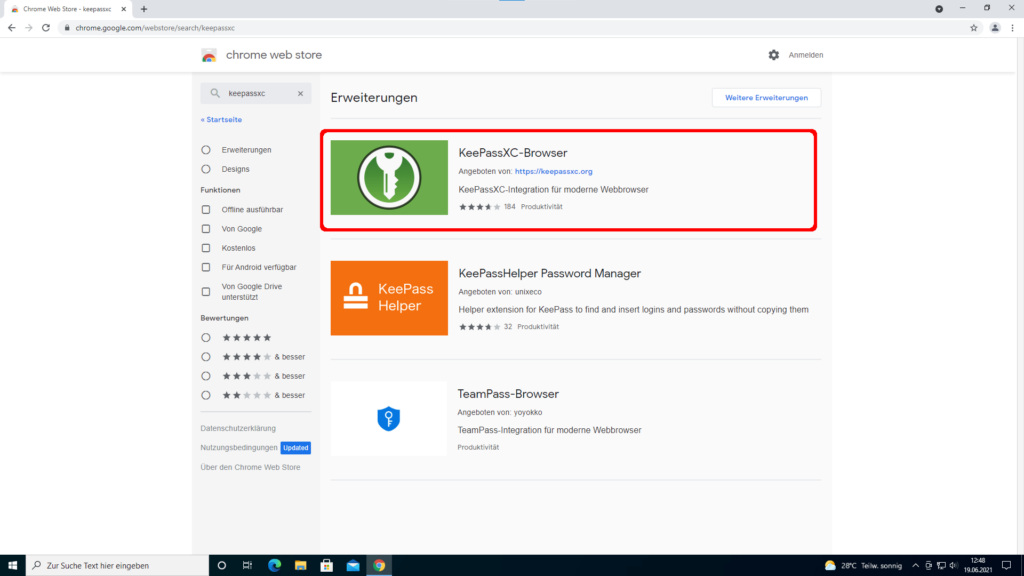This screenshot has width=1024, height=576.
Task: Open Microsoft Store from the taskbar
Action: [x=327, y=566]
